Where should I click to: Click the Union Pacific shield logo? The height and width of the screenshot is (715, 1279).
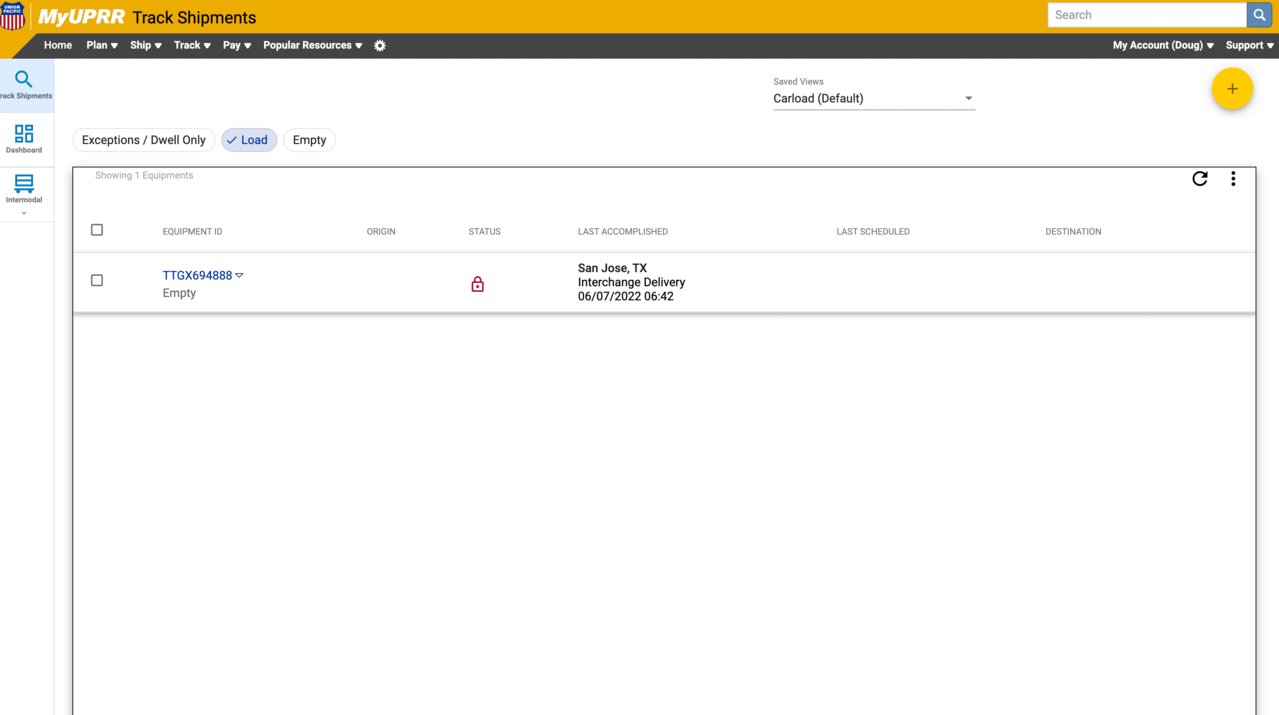12,16
